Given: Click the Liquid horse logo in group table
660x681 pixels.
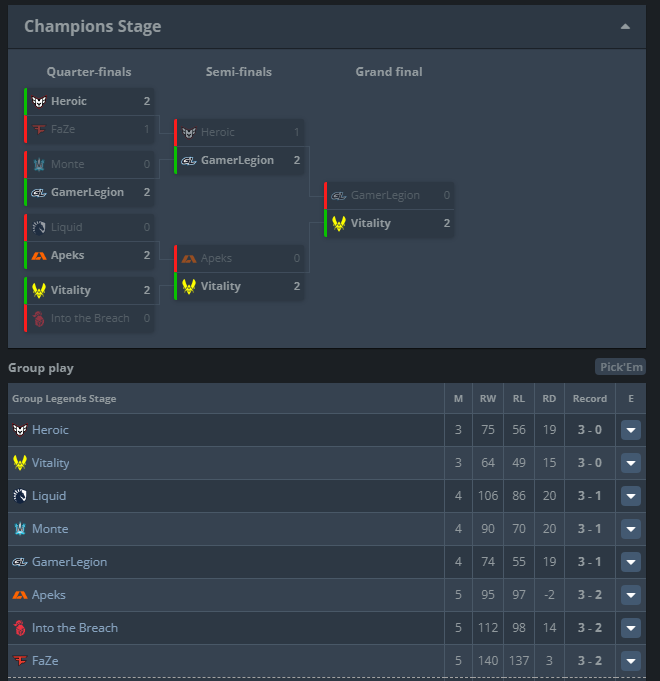Looking at the screenshot, I should click(x=20, y=496).
